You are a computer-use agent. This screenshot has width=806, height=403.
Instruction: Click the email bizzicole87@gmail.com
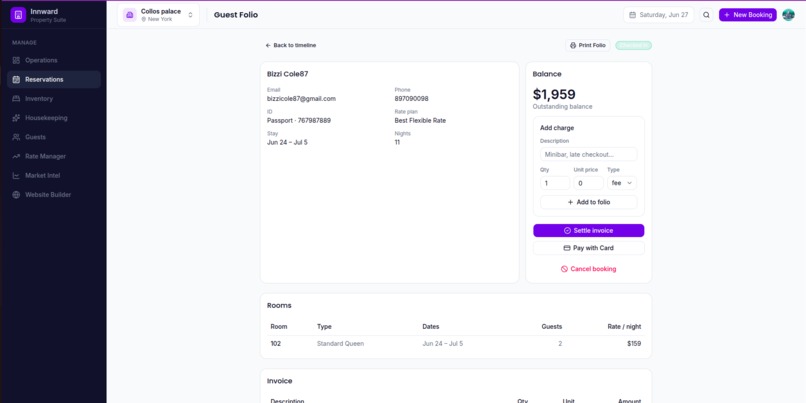[x=301, y=99]
